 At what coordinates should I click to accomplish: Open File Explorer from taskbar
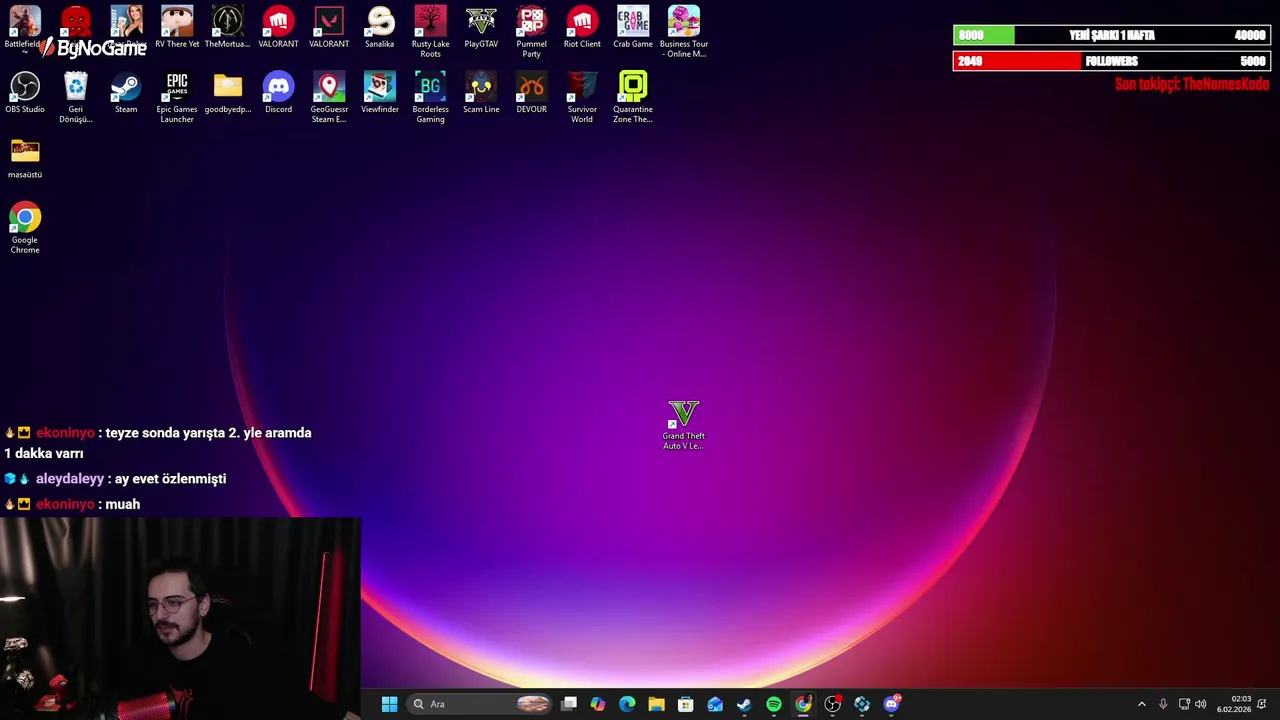[656, 704]
